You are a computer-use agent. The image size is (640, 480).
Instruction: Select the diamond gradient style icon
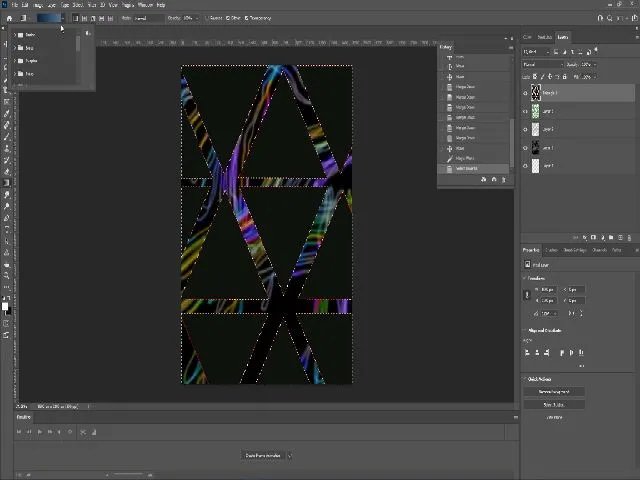click(x=110, y=18)
